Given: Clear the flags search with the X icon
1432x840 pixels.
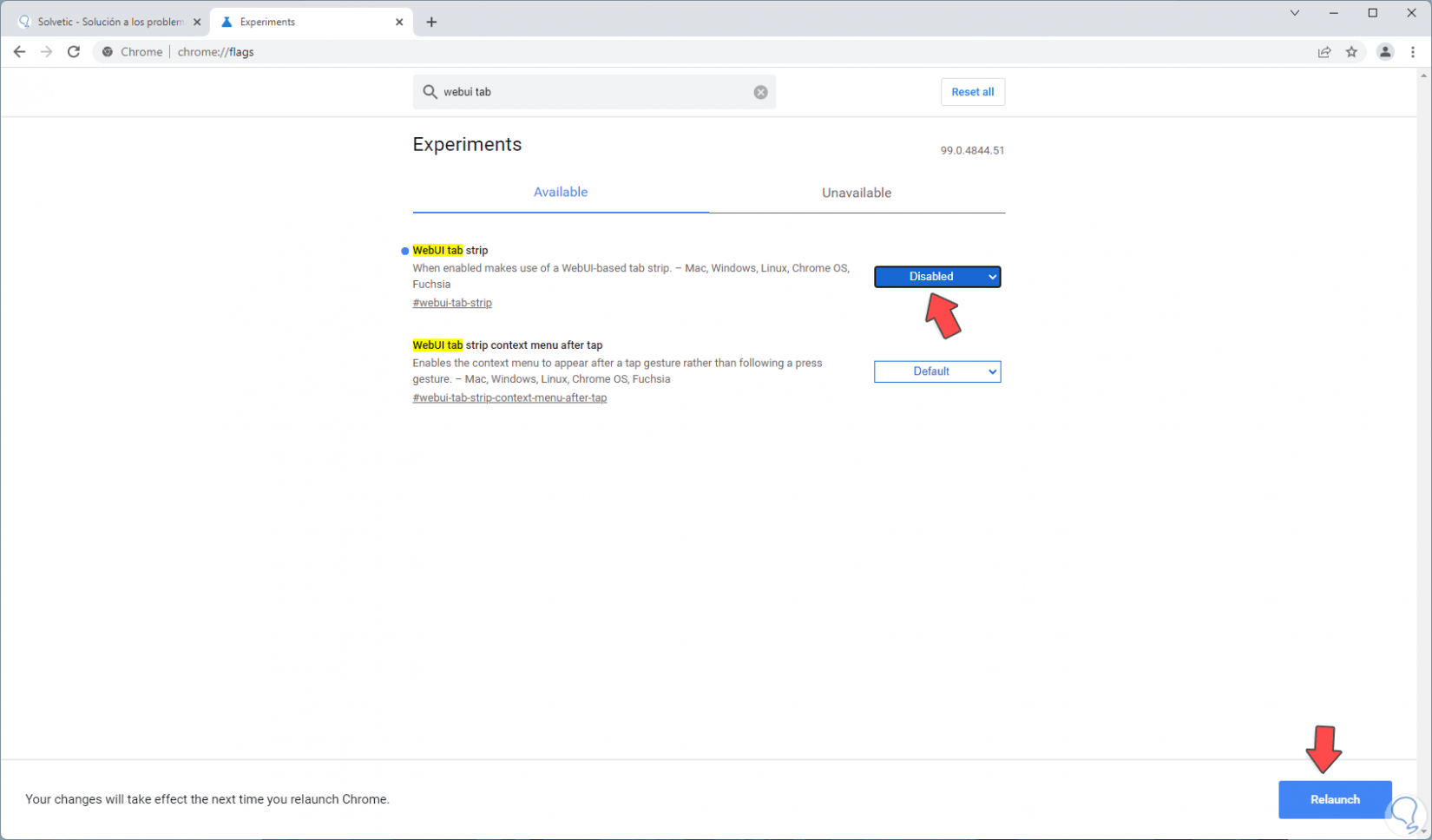Looking at the screenshot, I should [x=760, y=92].
